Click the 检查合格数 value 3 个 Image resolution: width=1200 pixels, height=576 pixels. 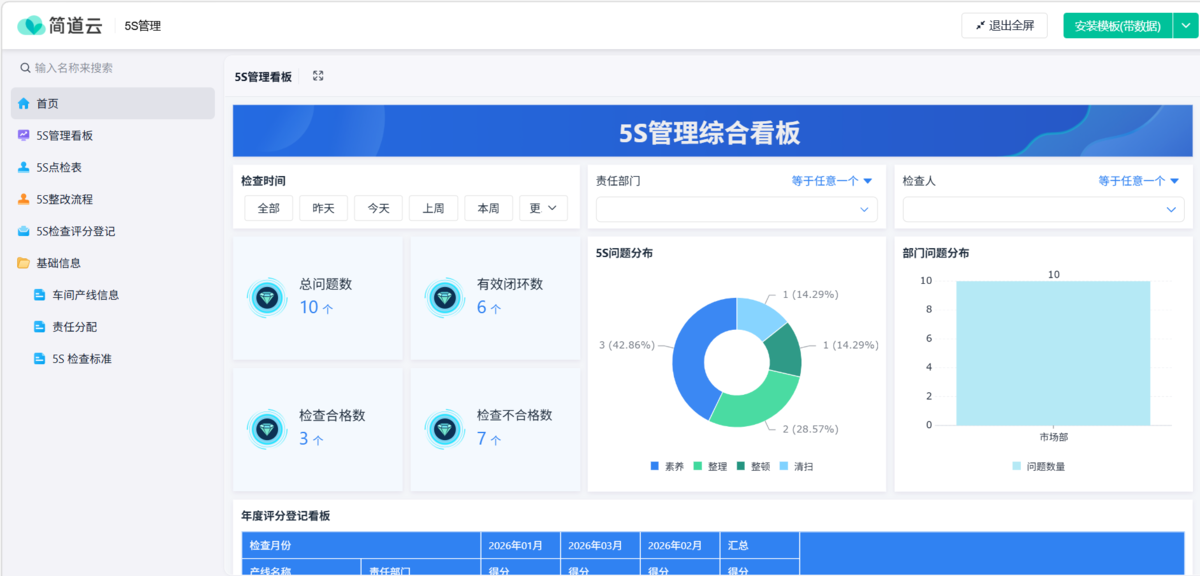tap(312, 439)
